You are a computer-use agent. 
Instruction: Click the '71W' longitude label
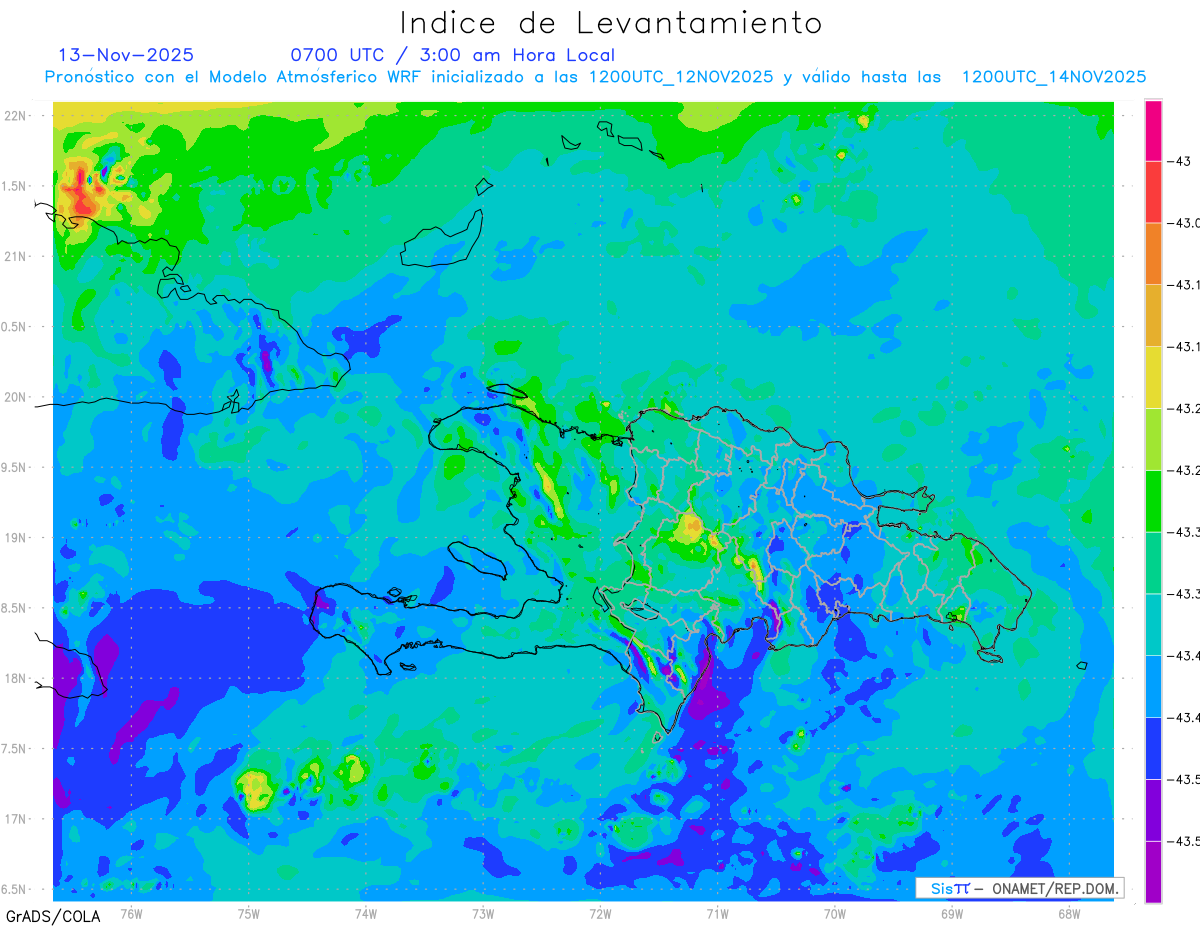point(717,914)
